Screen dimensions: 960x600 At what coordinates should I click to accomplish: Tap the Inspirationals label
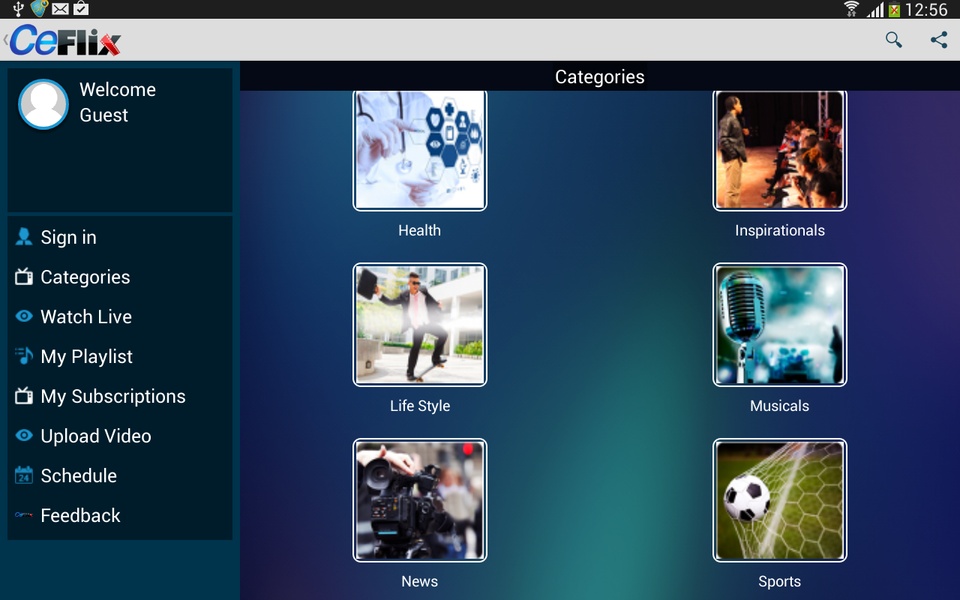pos(780,230)
